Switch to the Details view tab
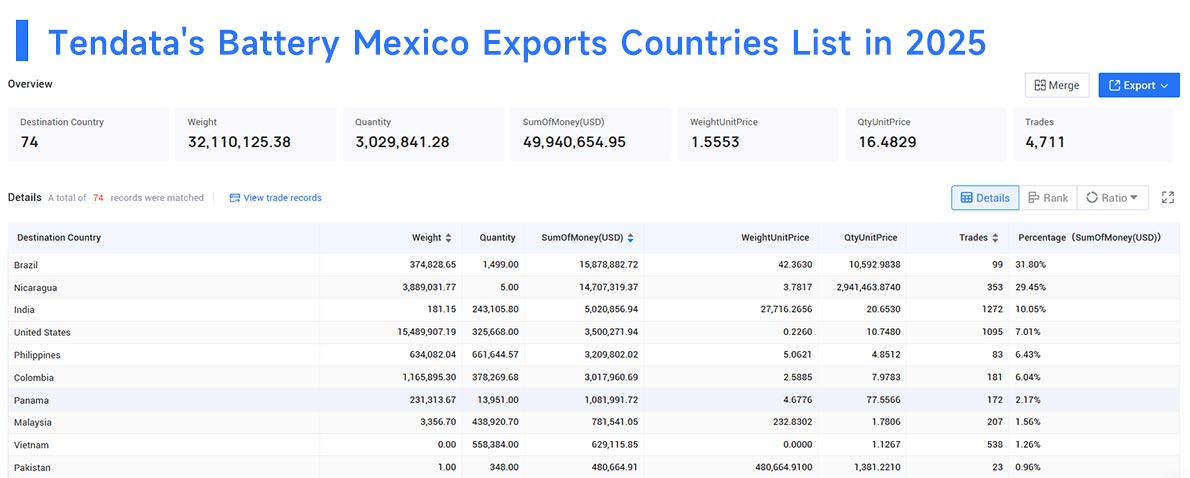 [985, 197]
